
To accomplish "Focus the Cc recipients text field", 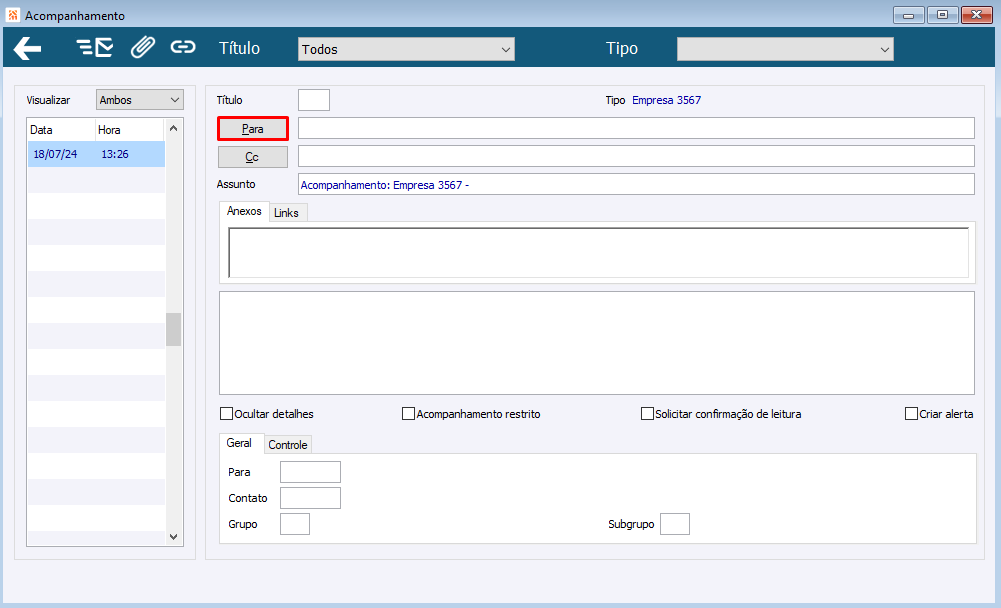I will [636, 156].
